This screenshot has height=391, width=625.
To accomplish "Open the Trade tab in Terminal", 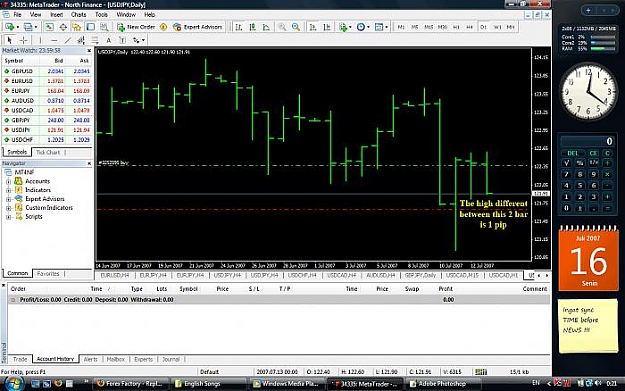I will (x=20, y=359).
